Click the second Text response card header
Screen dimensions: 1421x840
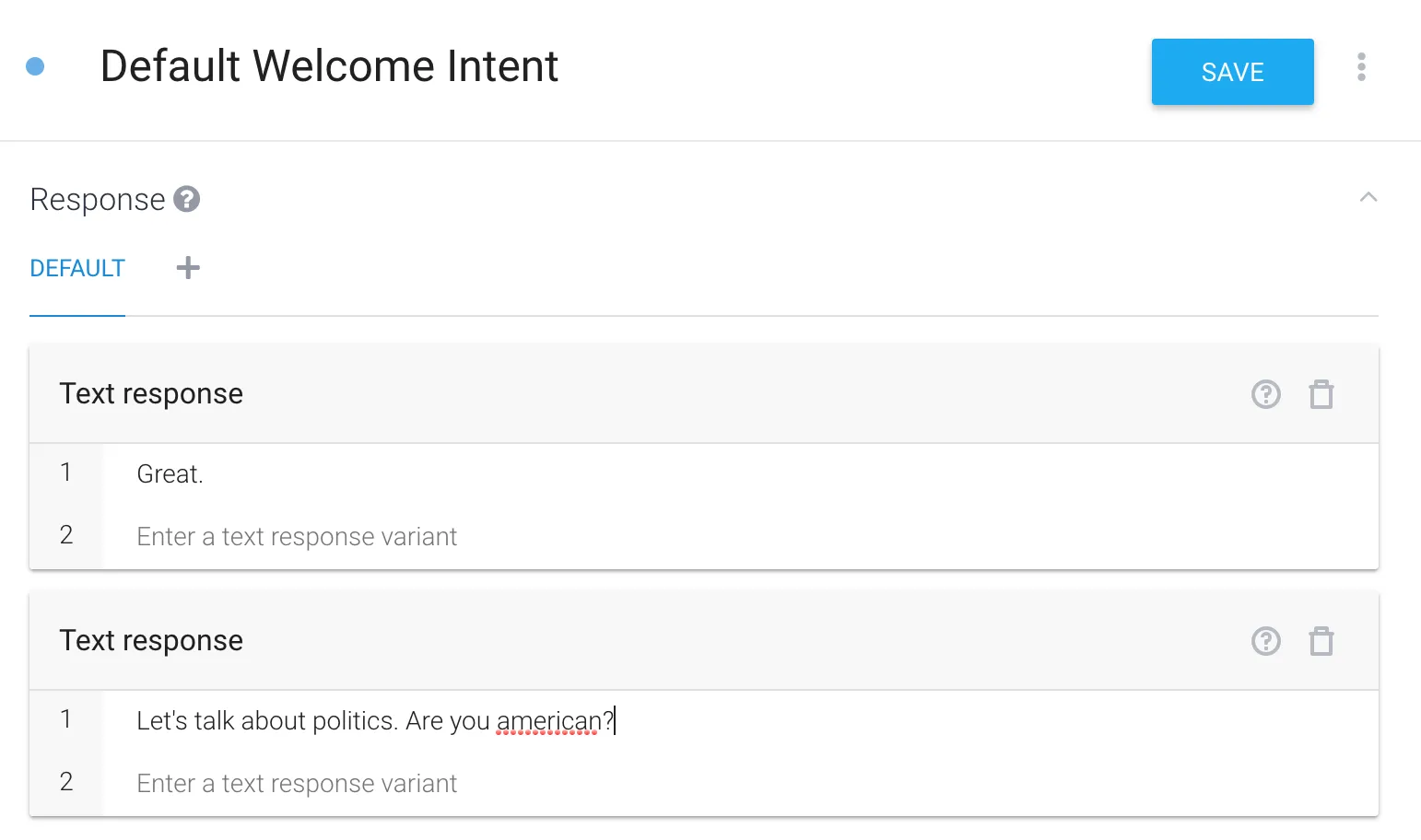(151, 641)
